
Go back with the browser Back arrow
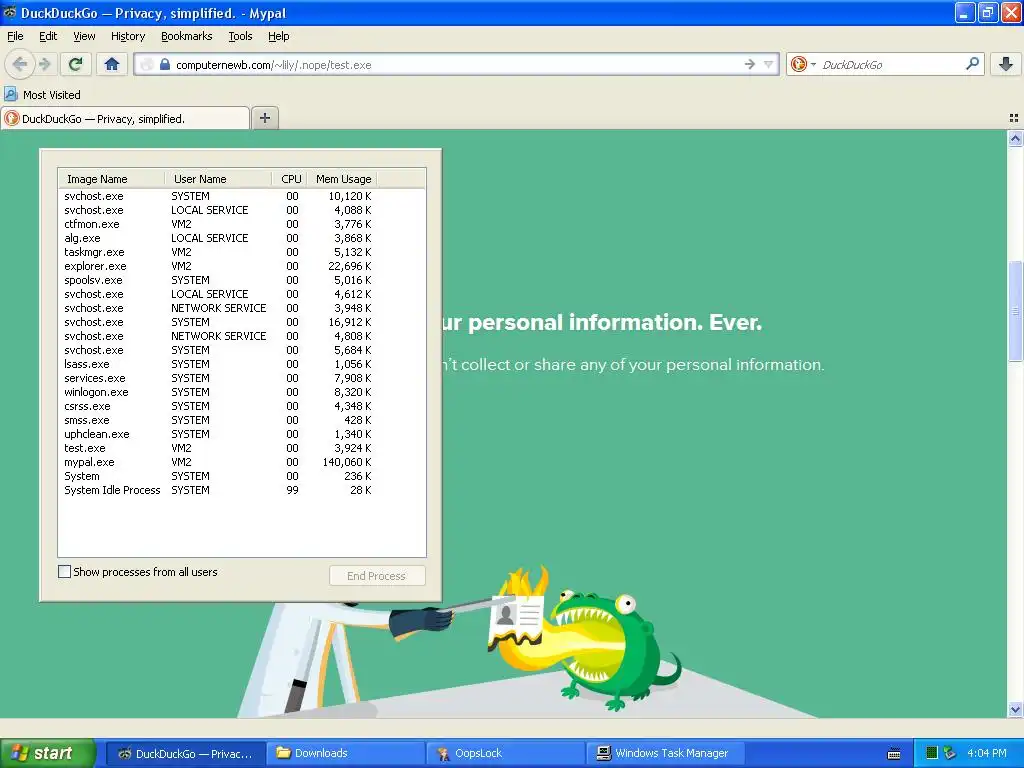pos(20,64)
